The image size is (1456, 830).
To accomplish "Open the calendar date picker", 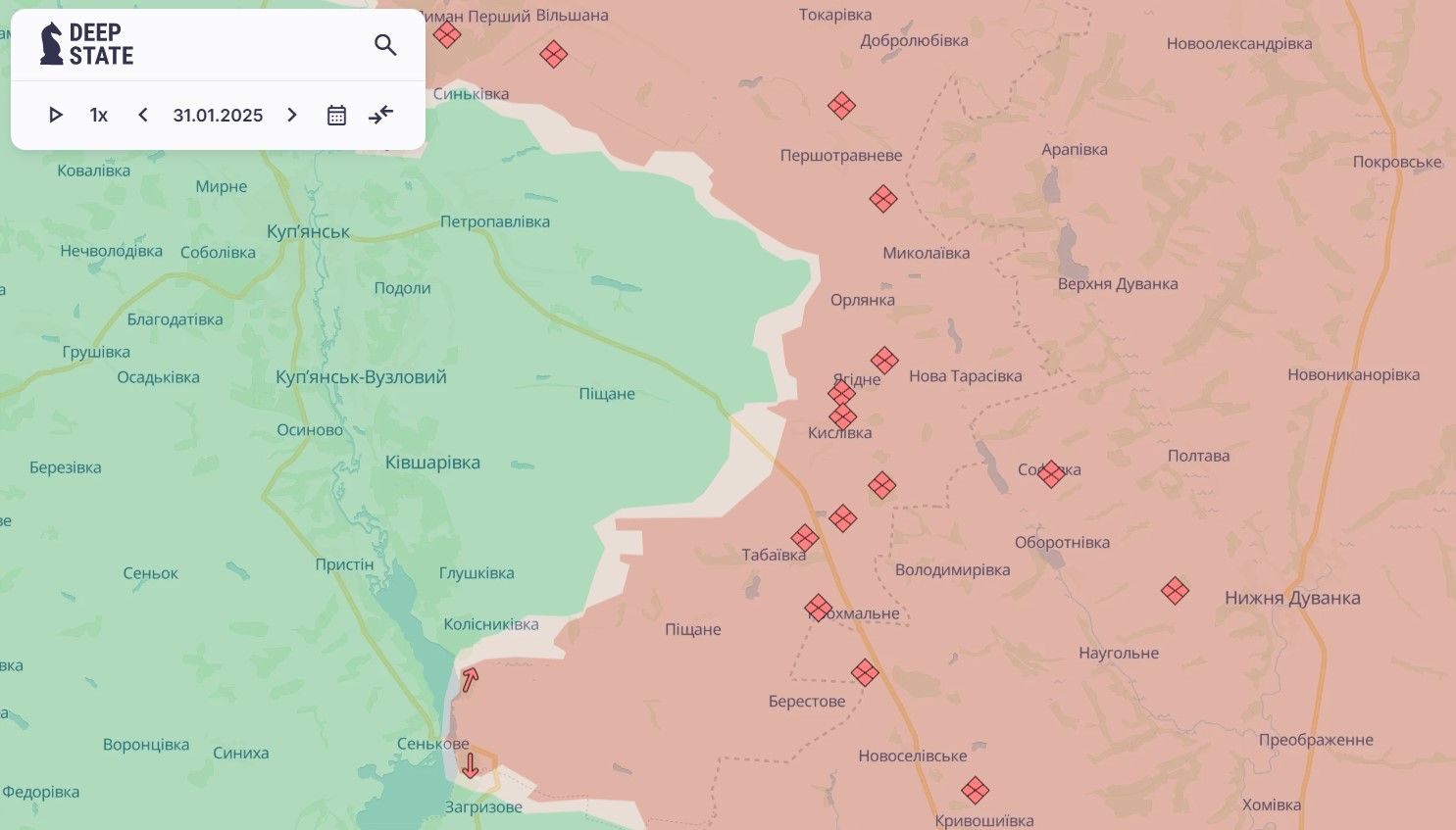I will click(x=336, y=116).
